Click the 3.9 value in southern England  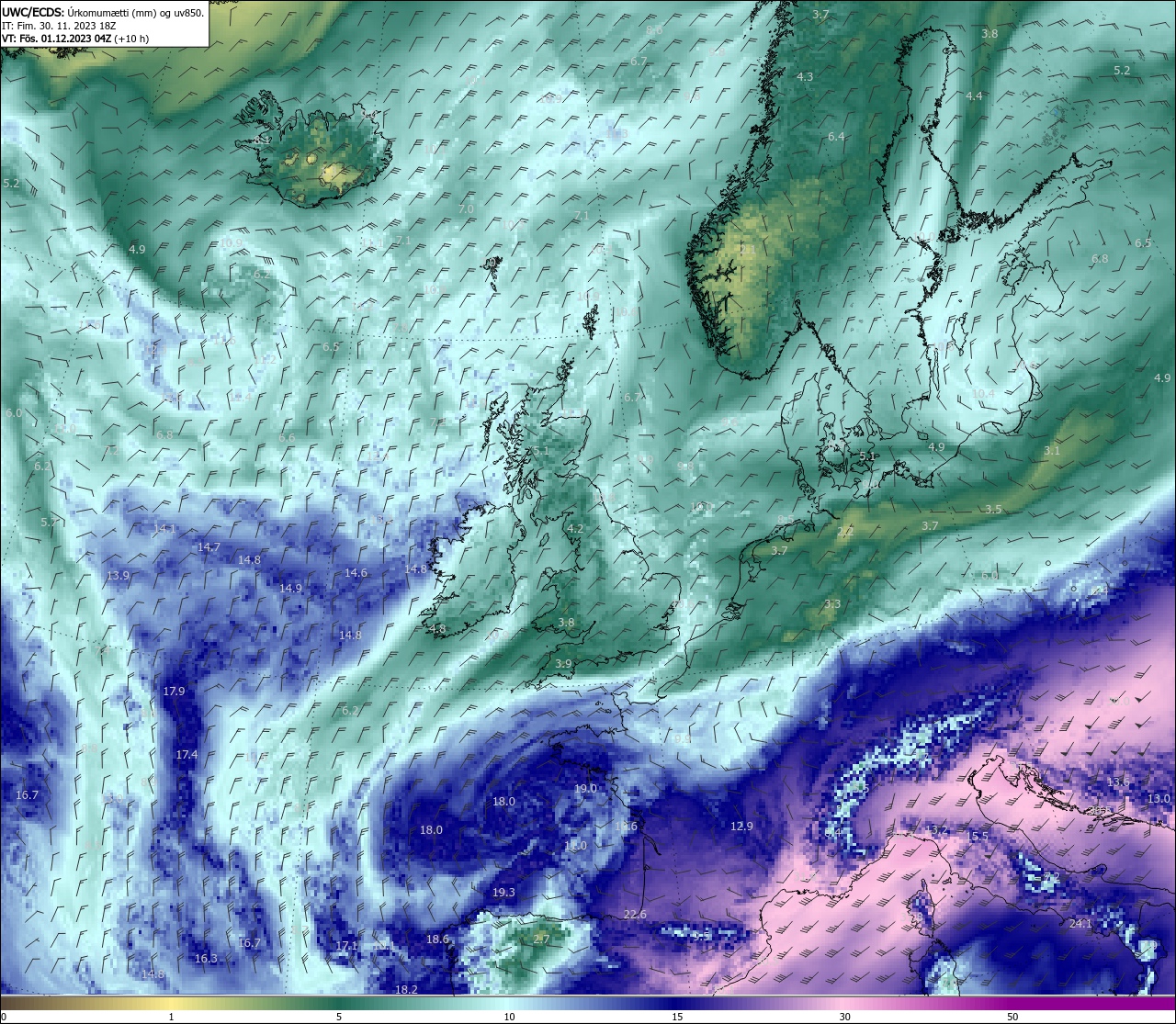pyautogui.click(x=563, y=663)
